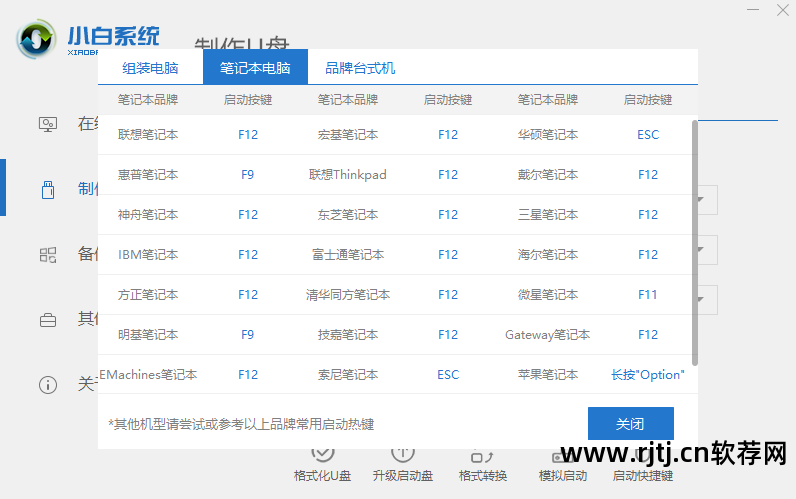The height and width of the screenshot is (499, 796).
Task: Click the EMachines笔记本 cell
Action: coord(148,375)
